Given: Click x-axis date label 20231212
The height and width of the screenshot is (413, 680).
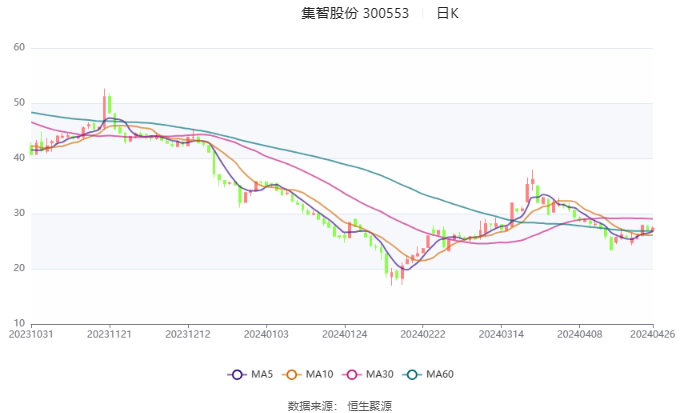Looking at the screenshot, I should [188, 334].
